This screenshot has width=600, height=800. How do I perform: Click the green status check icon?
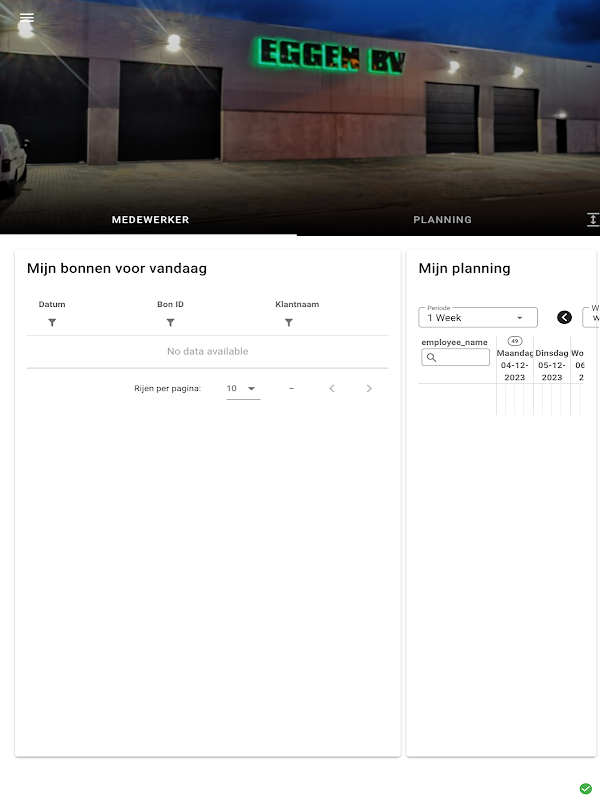pos(586,789)
